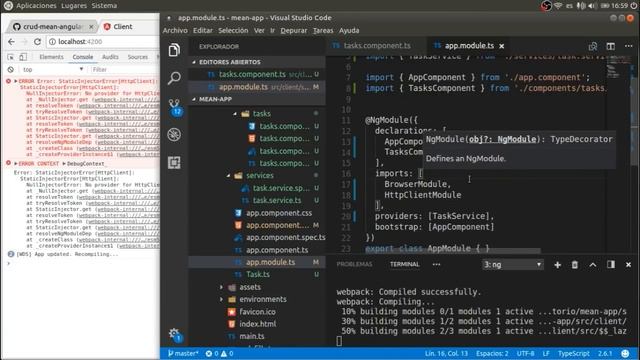The width and height of the screenshot is (640, 360).
Task: Open the Ayuda menu
Action: [349, 31]
